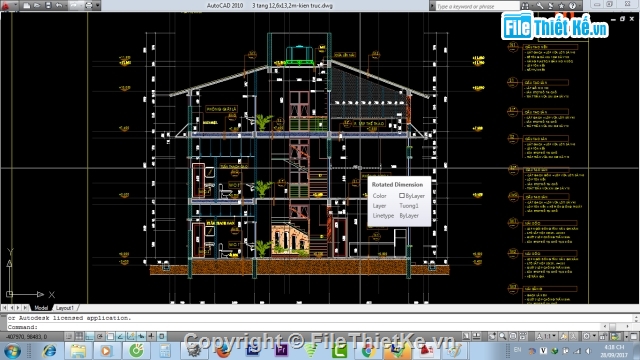Click the toolbar lock icon in status bar
This screenshot has width=640, height=360.
point(604,336)
